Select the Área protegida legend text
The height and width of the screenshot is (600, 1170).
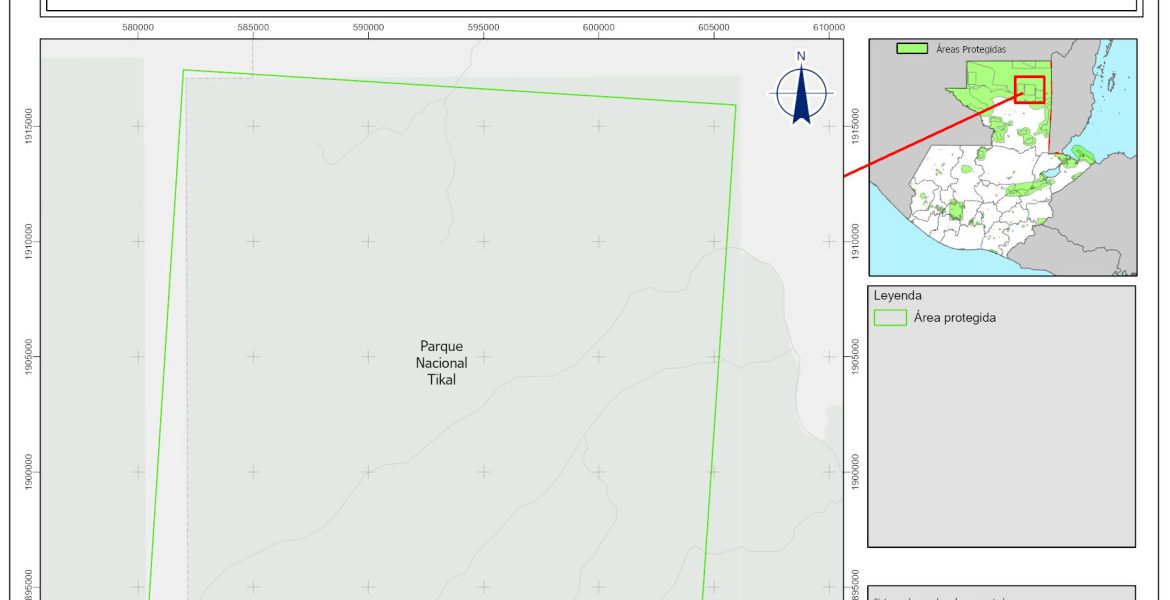point(955,318)
